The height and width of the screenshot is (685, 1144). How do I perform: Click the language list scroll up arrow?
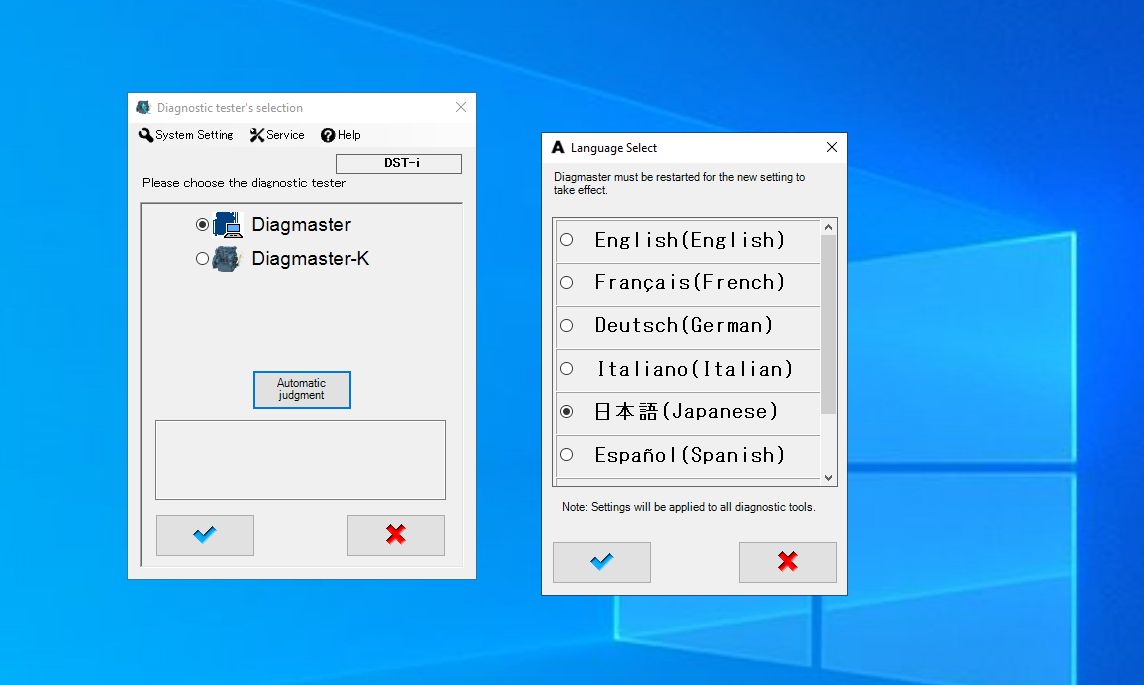point(828,227)
